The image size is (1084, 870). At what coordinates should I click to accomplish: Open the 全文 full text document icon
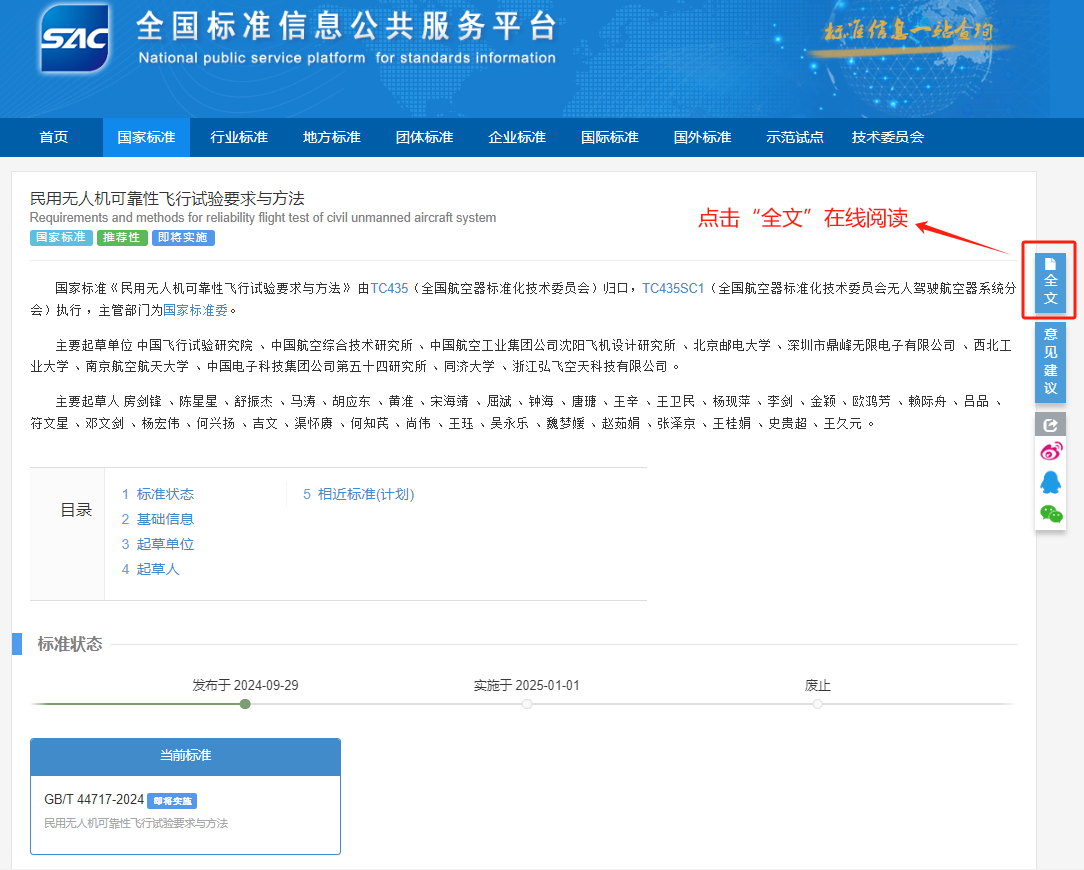point(1050,282)
